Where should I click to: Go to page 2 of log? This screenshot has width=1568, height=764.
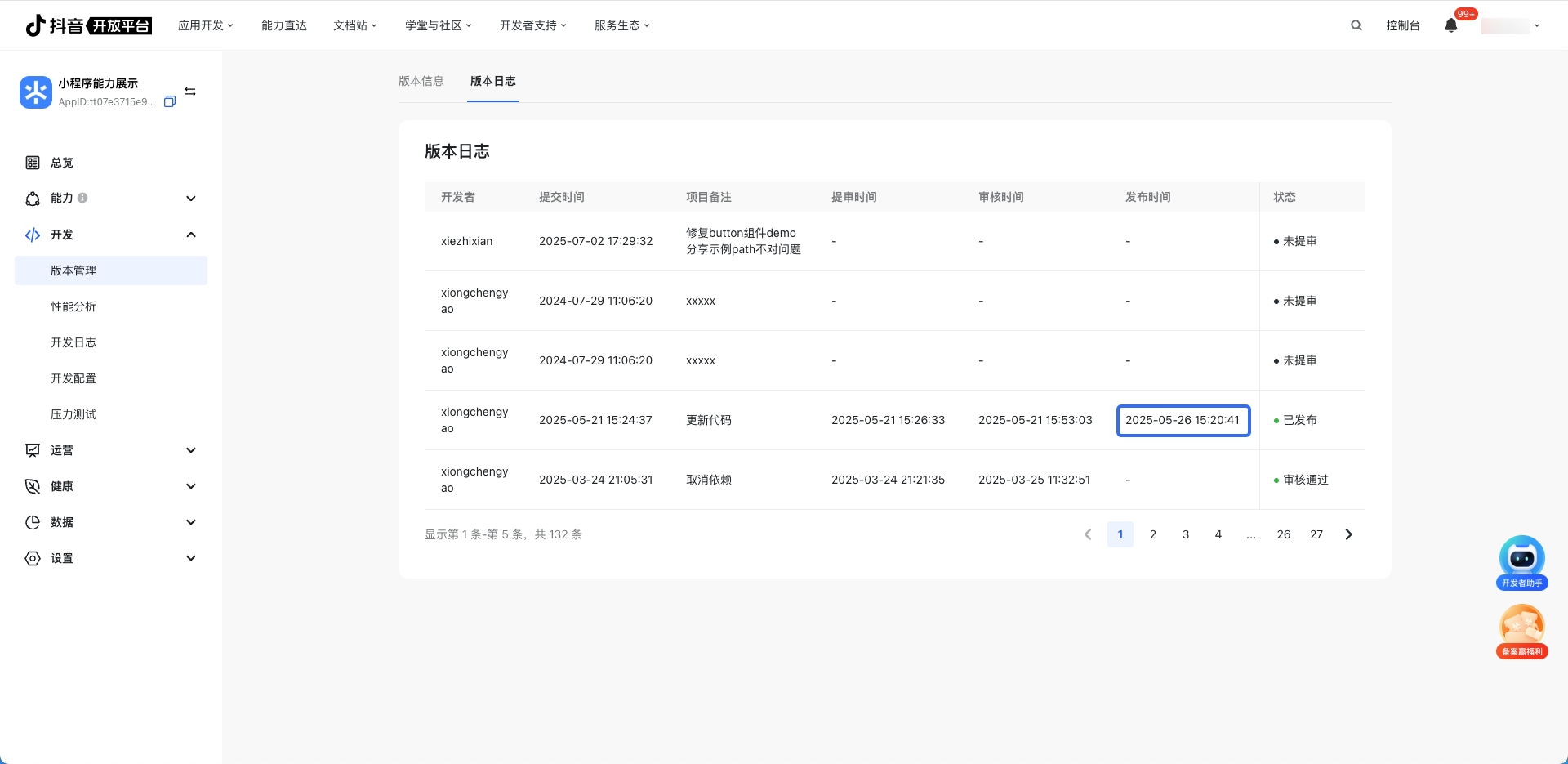point(1153,534)
